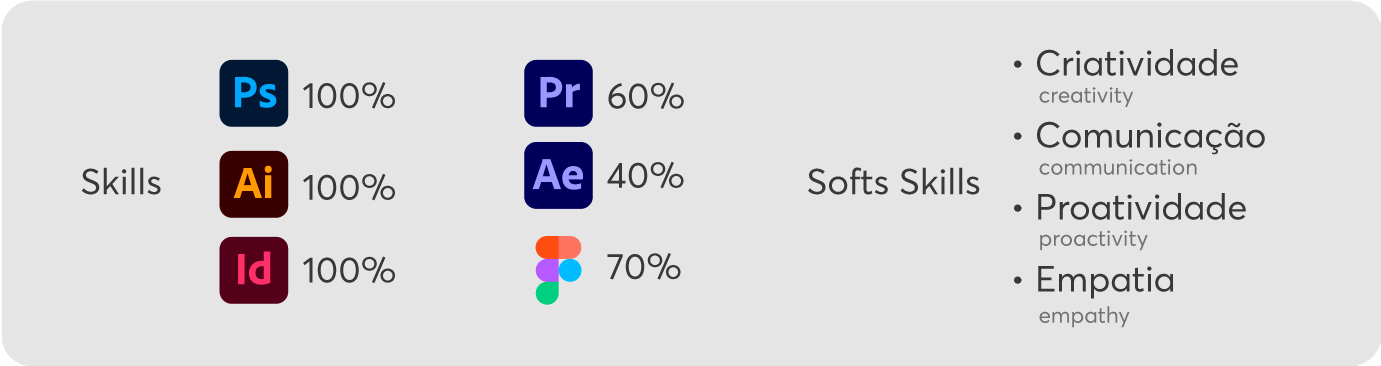The height and width of the screenshot is (366, 1381).
Task: Select the 60% Premiere percentage
Action: 646,97
